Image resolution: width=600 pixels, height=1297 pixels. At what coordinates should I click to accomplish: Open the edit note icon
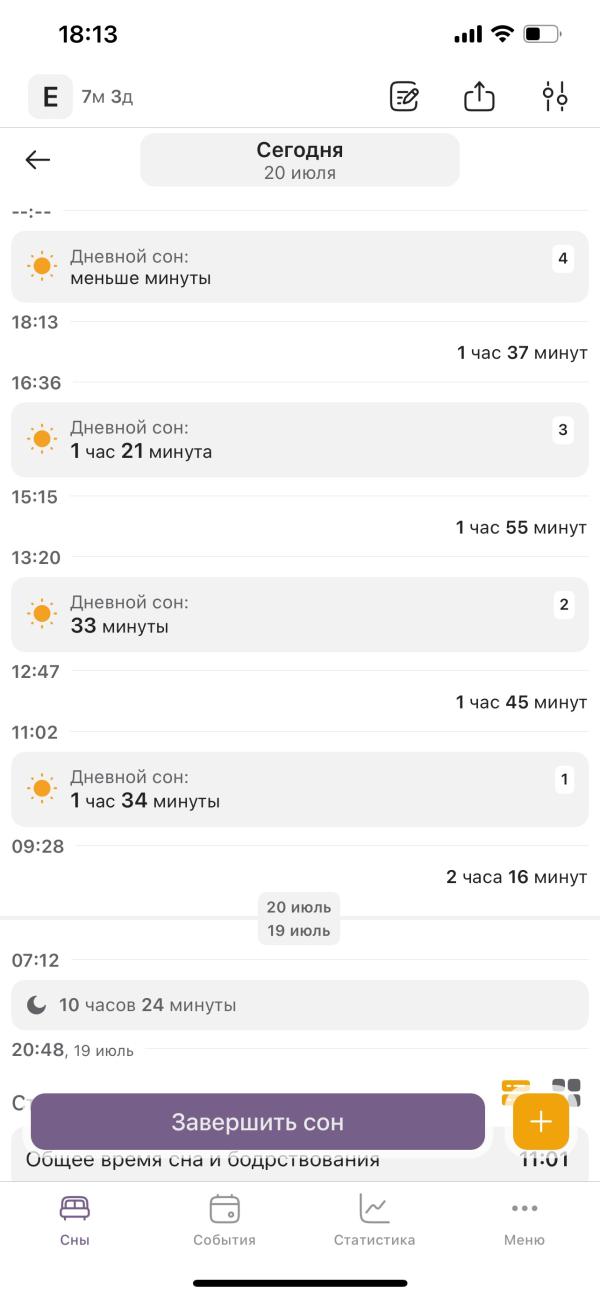coord(404,97)
